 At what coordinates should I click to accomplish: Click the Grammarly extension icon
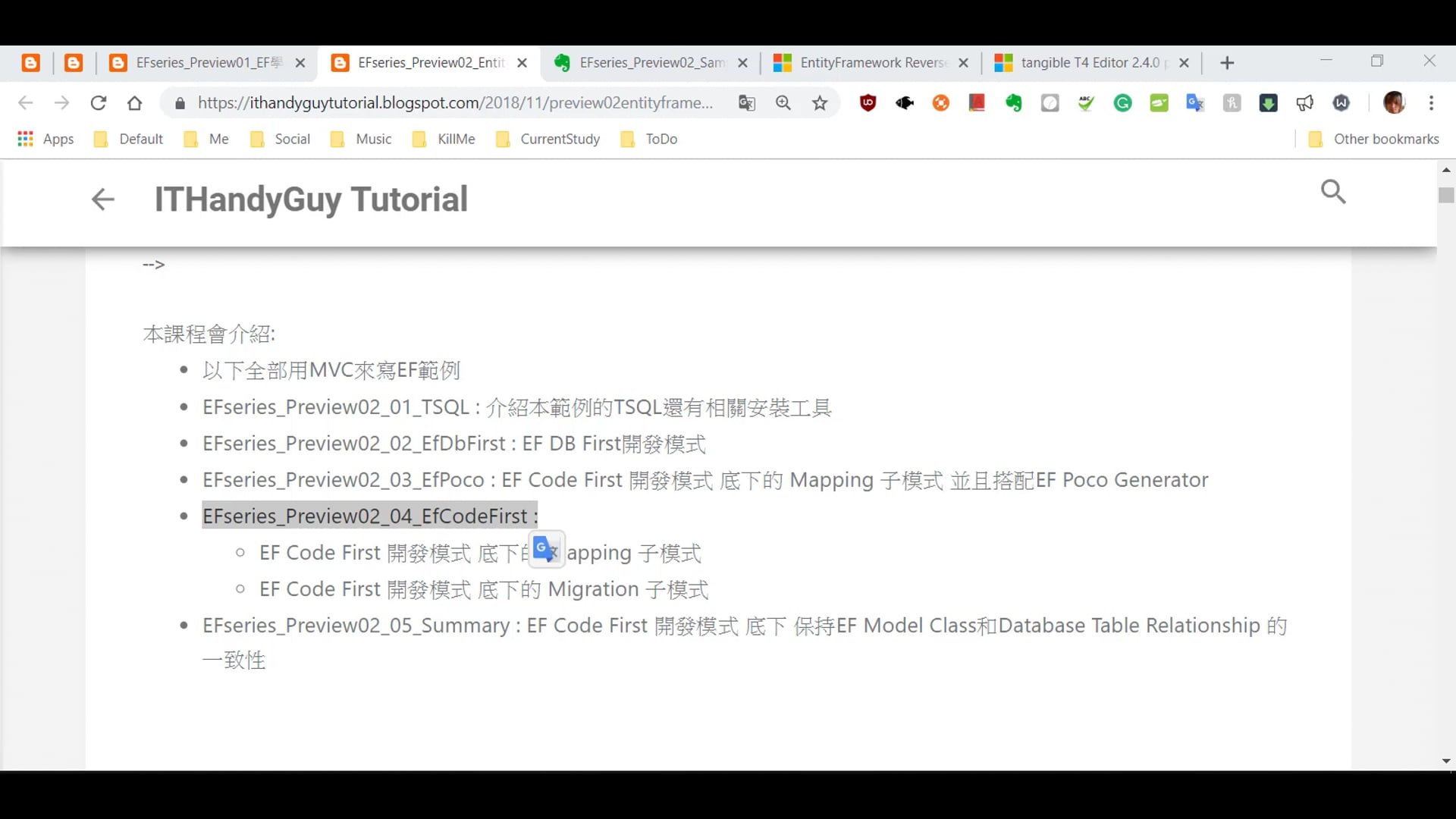pyautogui.click(x=1123, y=102)
